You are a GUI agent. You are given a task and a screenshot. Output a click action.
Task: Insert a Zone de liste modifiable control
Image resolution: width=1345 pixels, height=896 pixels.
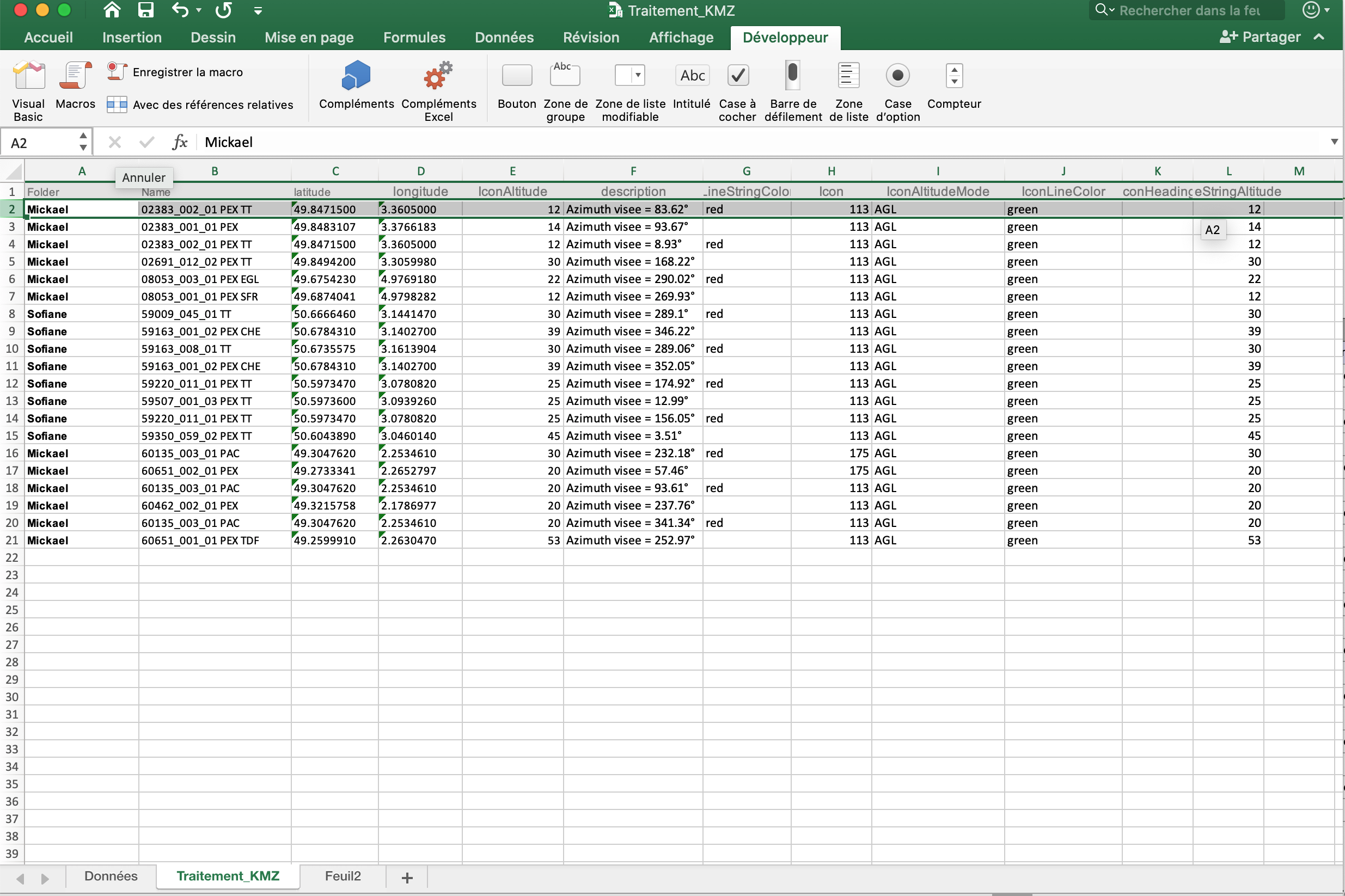click(x=630, y=91)
